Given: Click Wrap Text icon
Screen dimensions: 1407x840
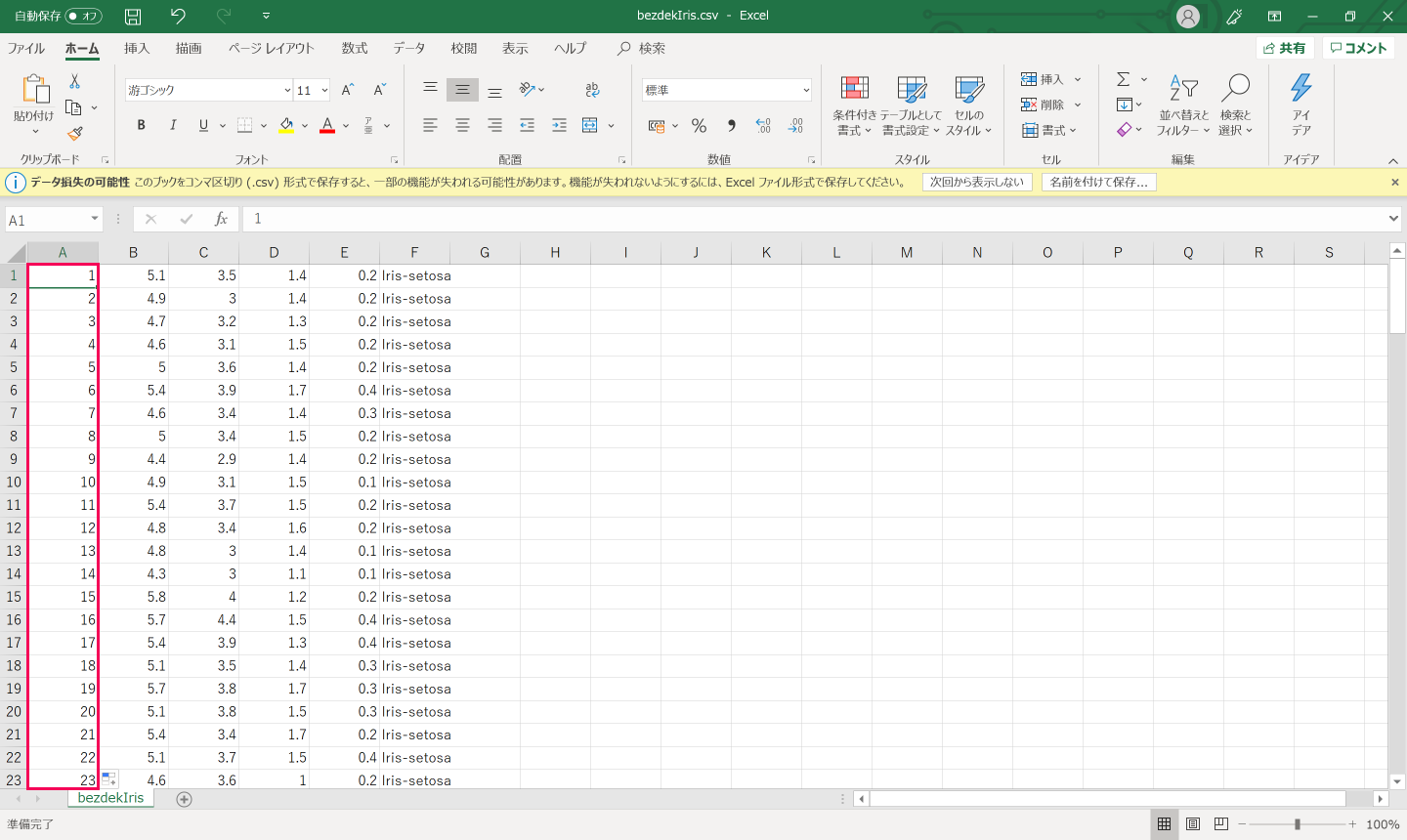Looking at the screenshot, I should (x=592, y=90).
